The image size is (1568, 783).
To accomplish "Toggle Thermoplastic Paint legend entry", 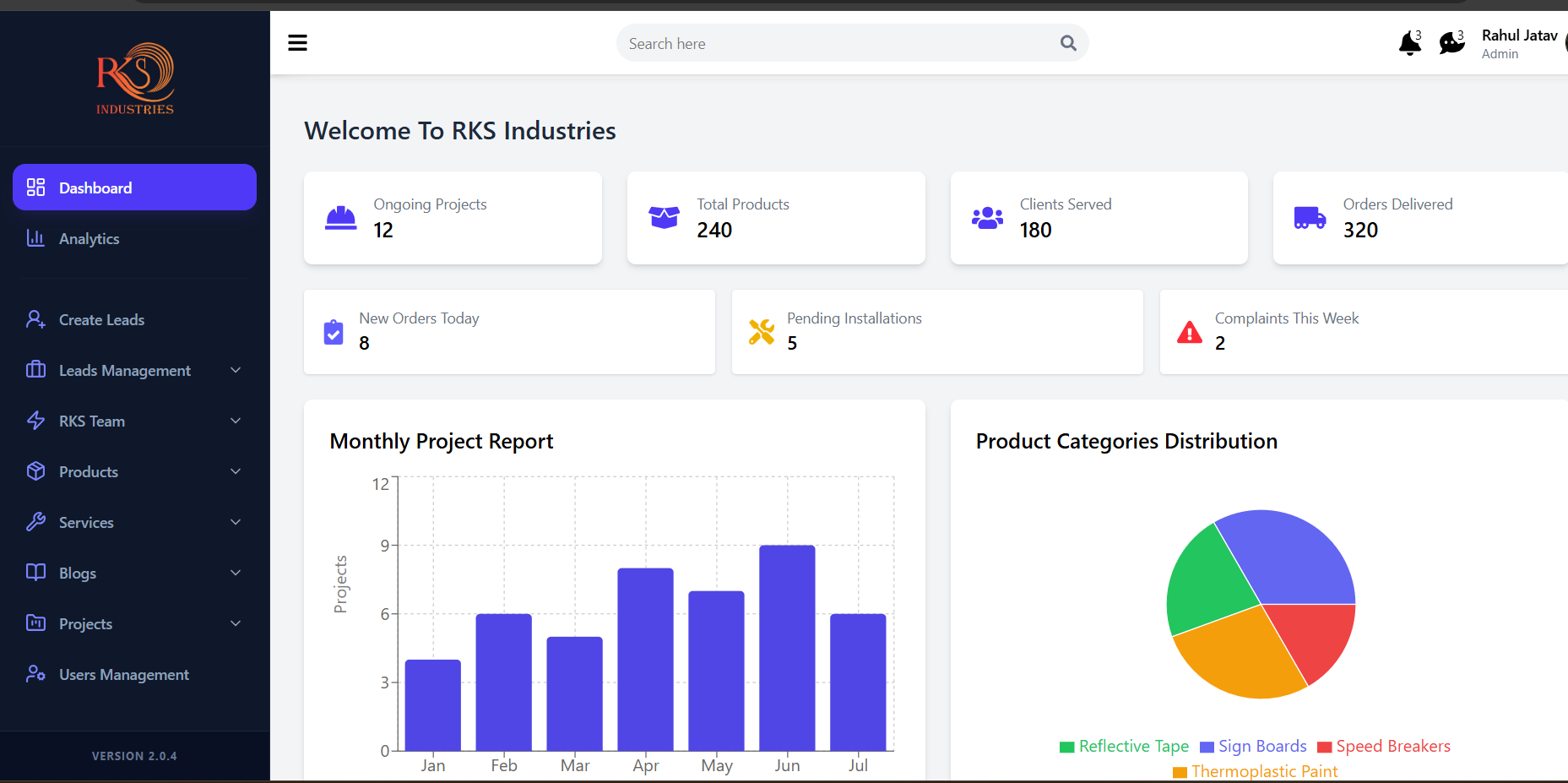I will [1256, 771].
